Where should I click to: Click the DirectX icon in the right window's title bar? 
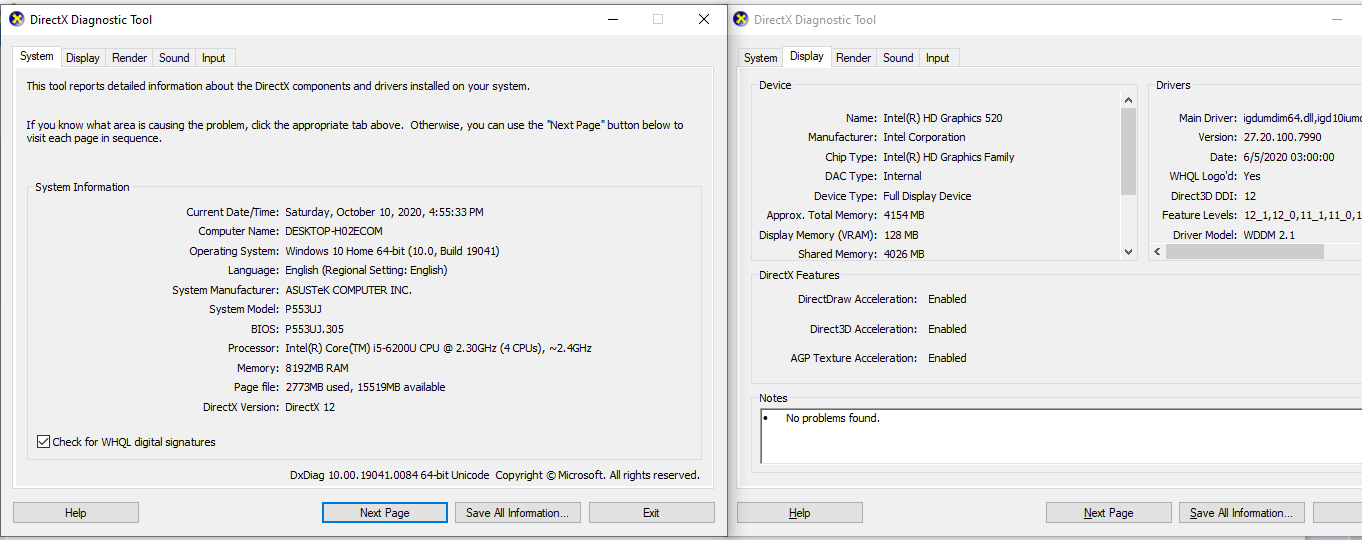click(740, 19)
